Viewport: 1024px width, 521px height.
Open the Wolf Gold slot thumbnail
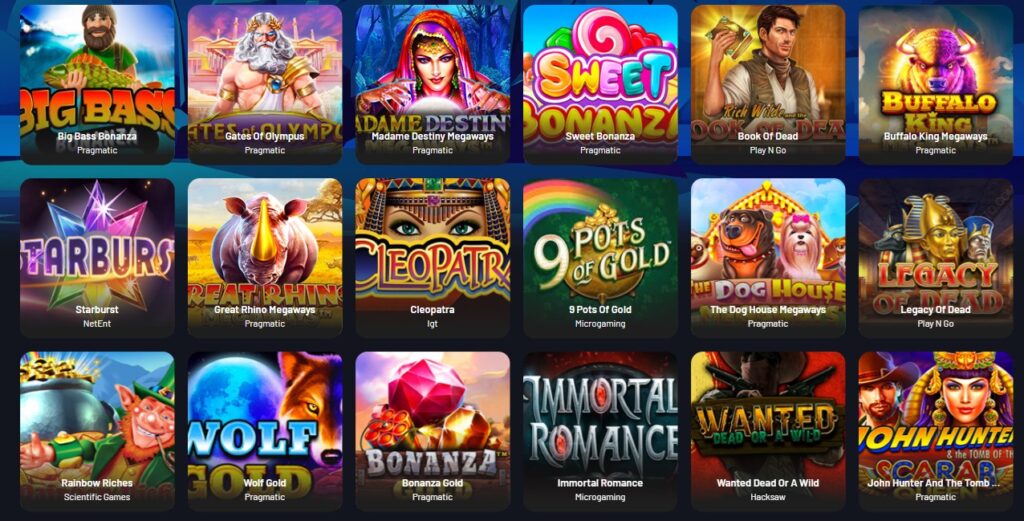coord(264,431)
